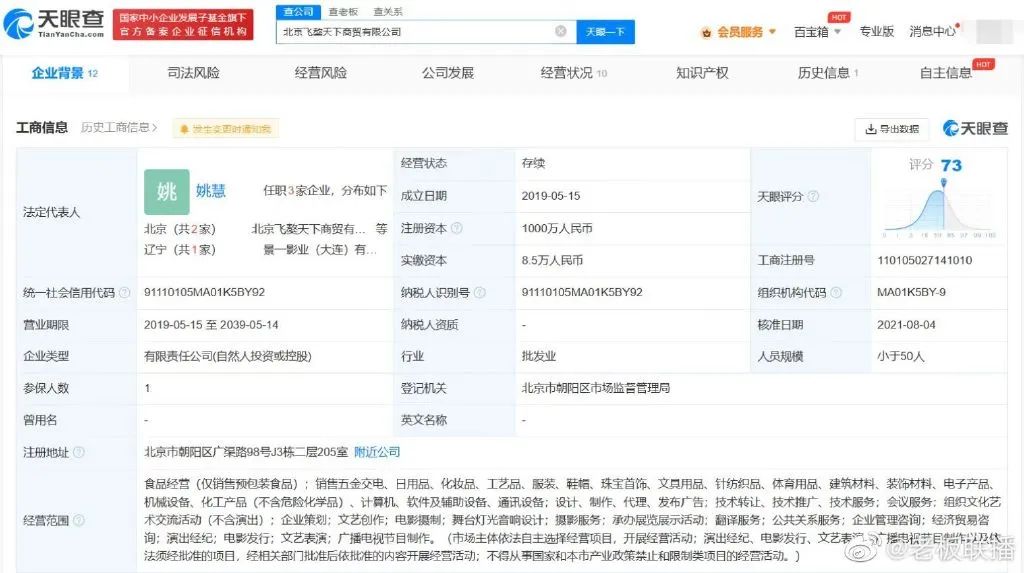This screenshot has width=1024, height=573.
Task: Select 小于50人 staff size value
Action: [901, 356]
